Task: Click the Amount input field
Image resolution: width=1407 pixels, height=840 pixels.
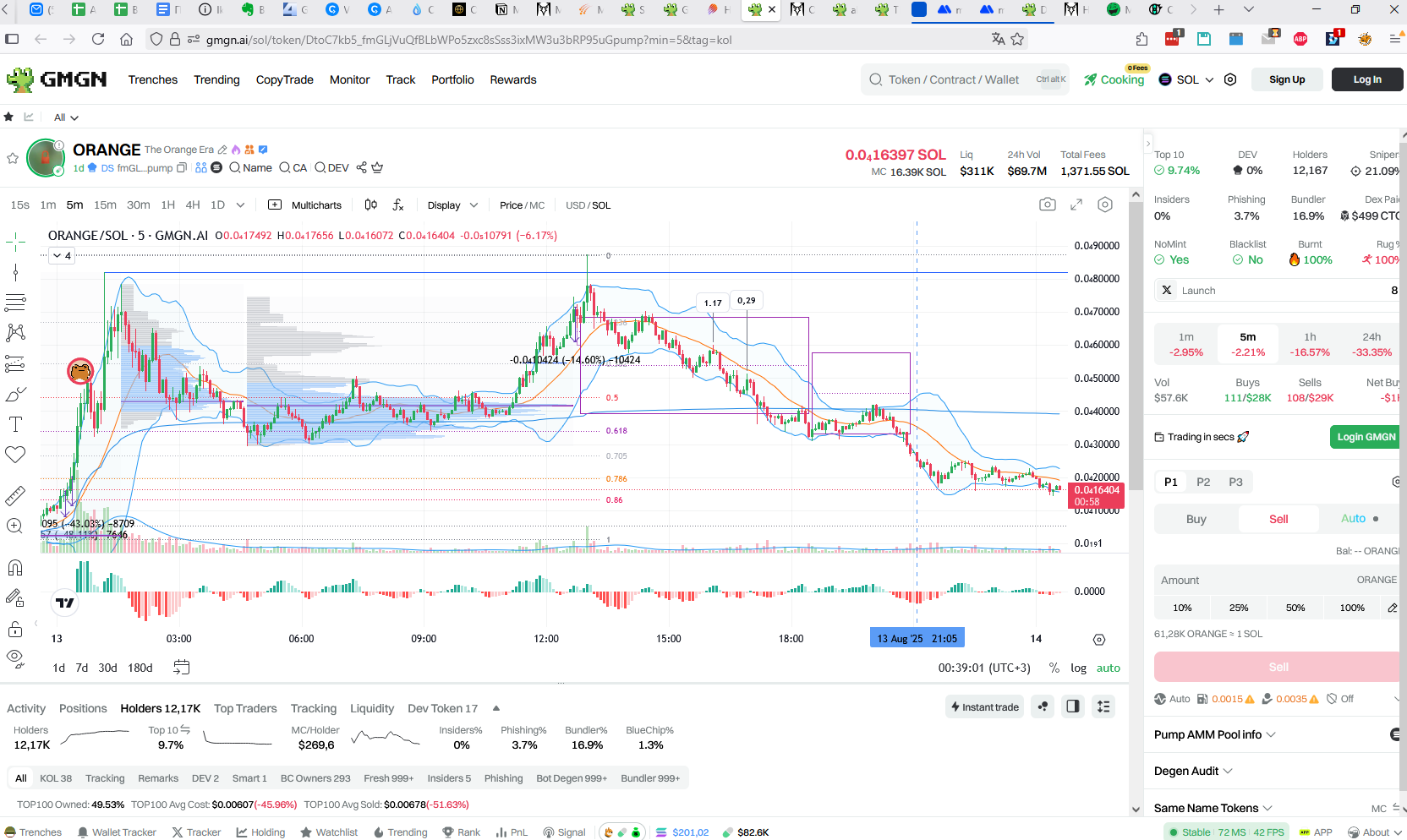Action: tap(1277, 580)
